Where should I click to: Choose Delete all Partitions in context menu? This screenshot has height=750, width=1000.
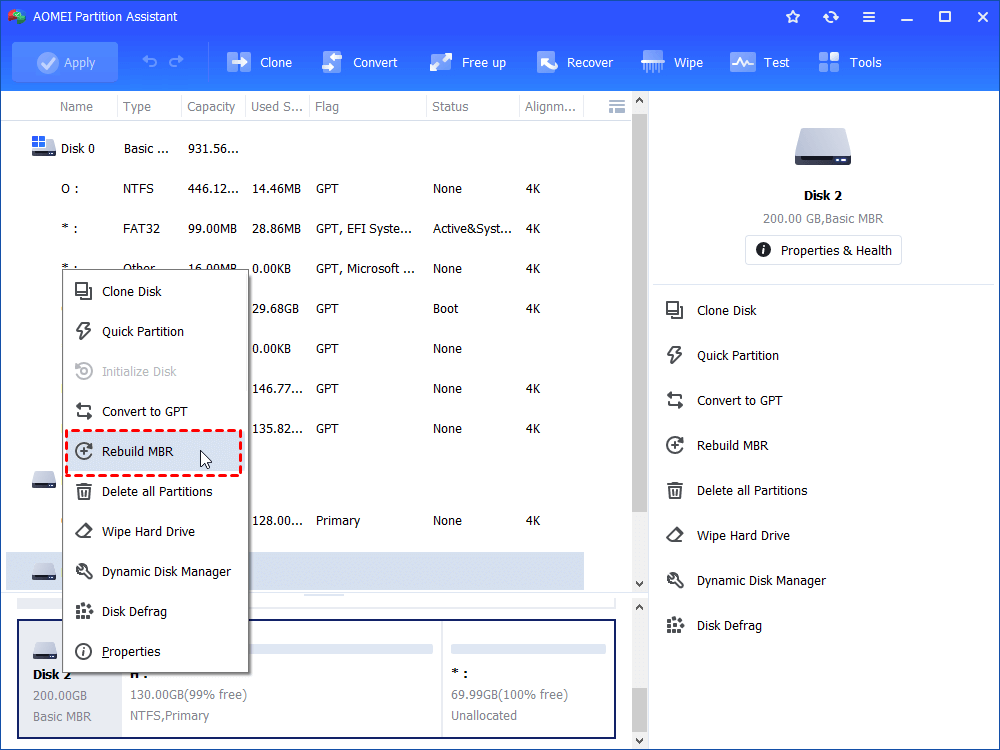[155, 492]
